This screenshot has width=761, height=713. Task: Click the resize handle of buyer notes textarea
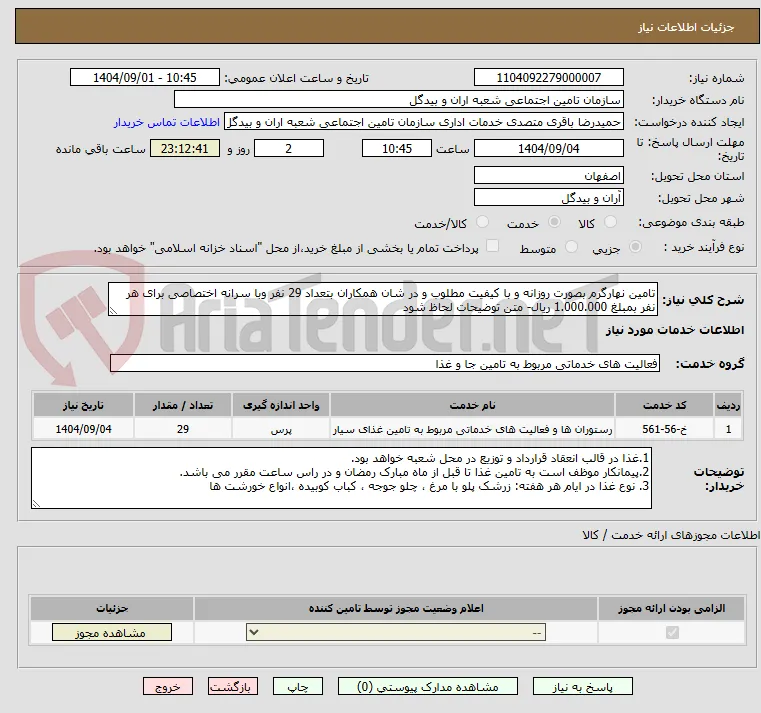[x=35, y=504]
